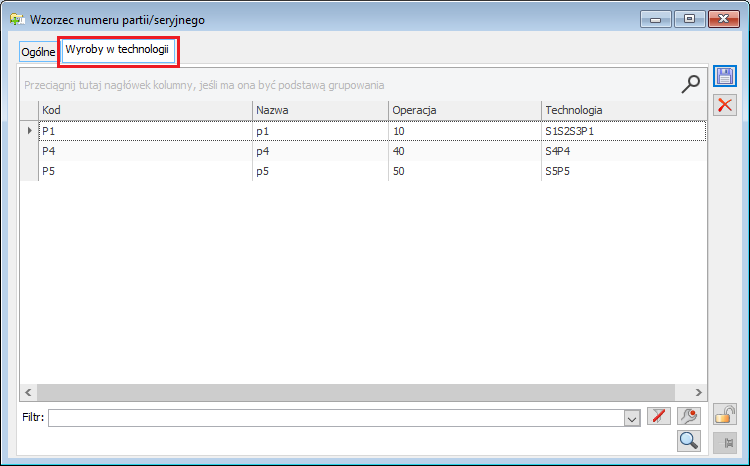
Task: Clear filter with the crossed funnel icon
Action: 659,416
